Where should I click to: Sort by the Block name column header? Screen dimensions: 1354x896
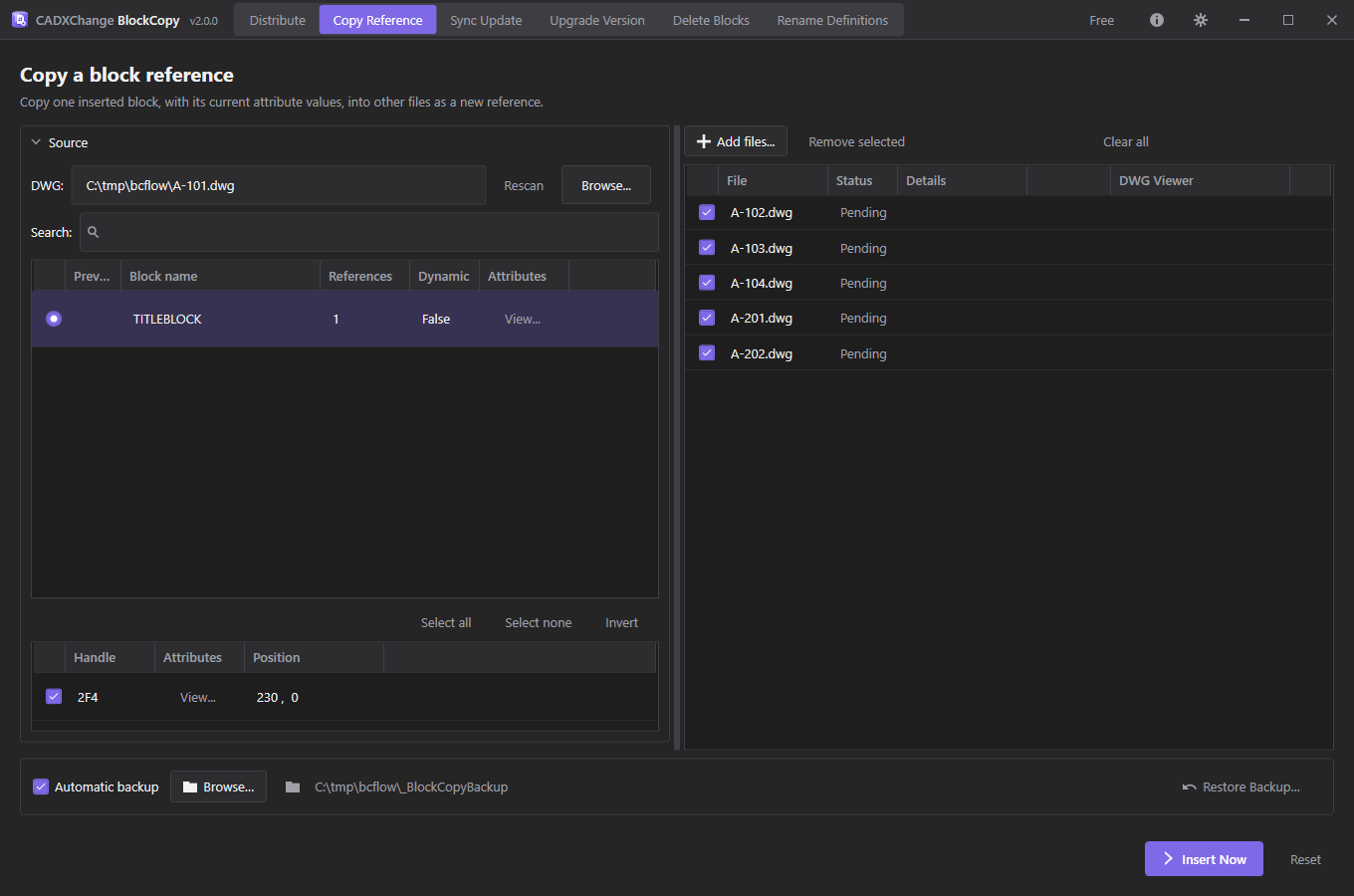pyautogui.click(x=220, y=276)
